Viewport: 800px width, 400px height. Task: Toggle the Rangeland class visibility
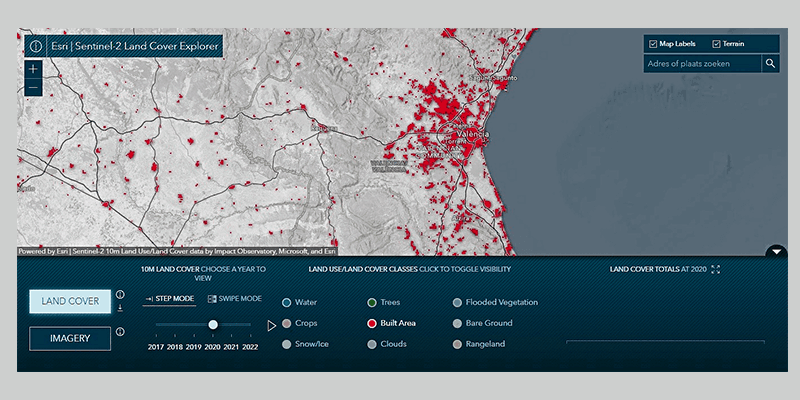479,344
